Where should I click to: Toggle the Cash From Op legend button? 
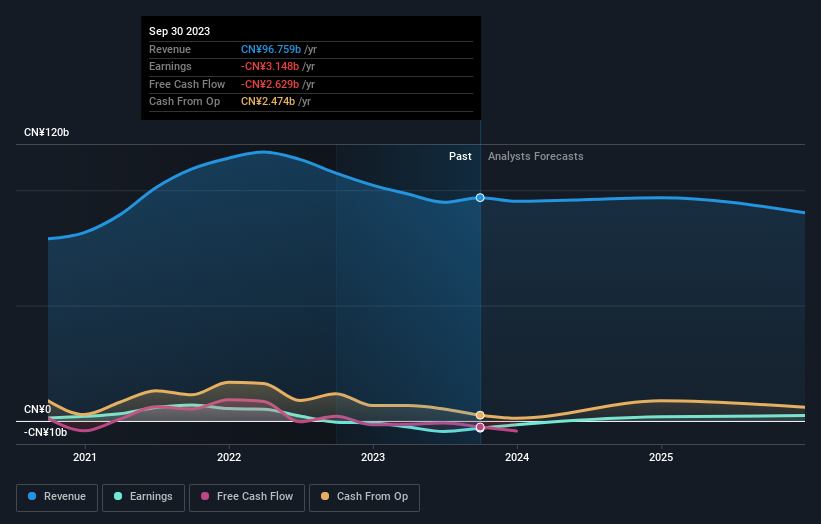[364, 497]
